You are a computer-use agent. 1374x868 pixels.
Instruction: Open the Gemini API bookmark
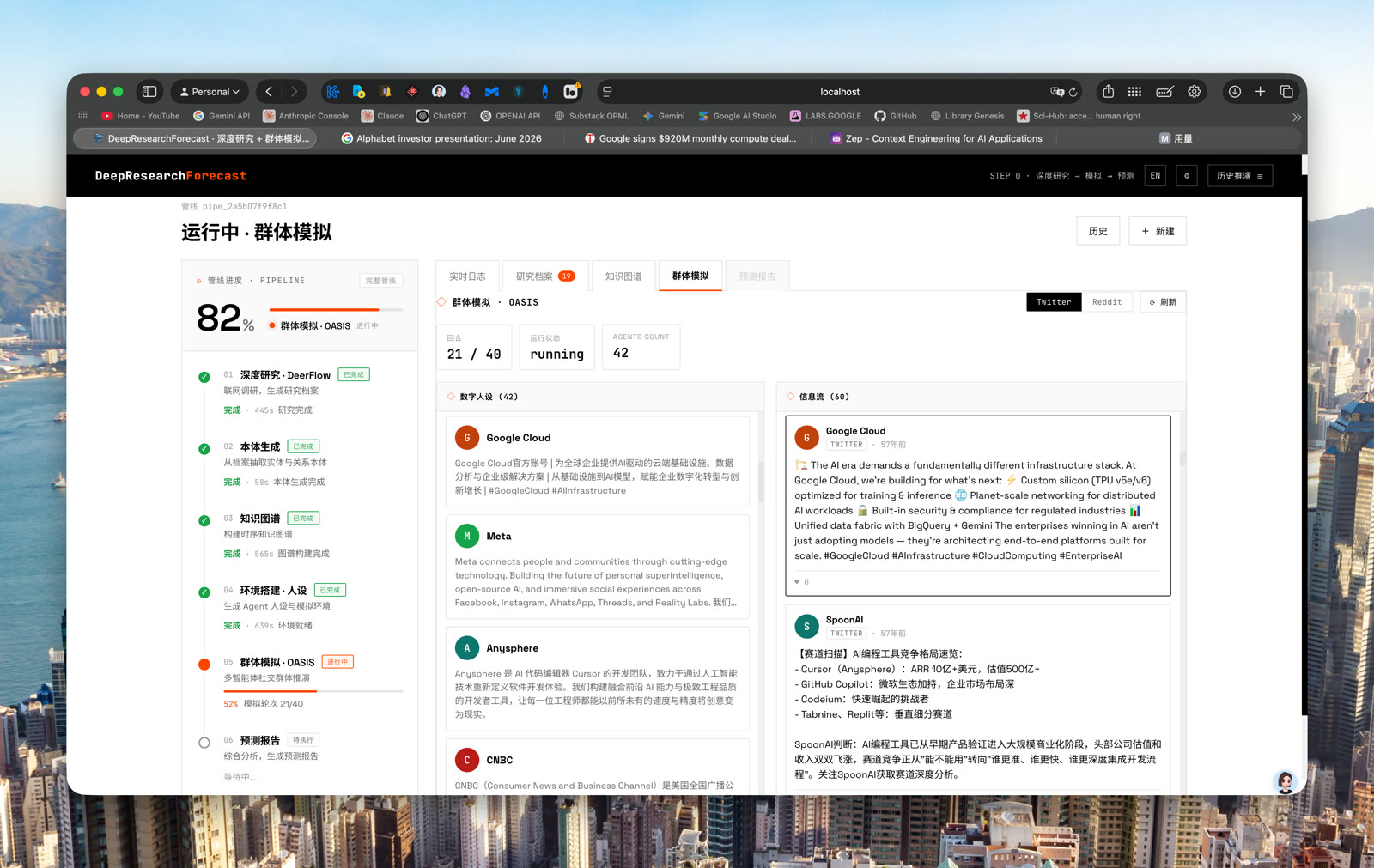222,116
